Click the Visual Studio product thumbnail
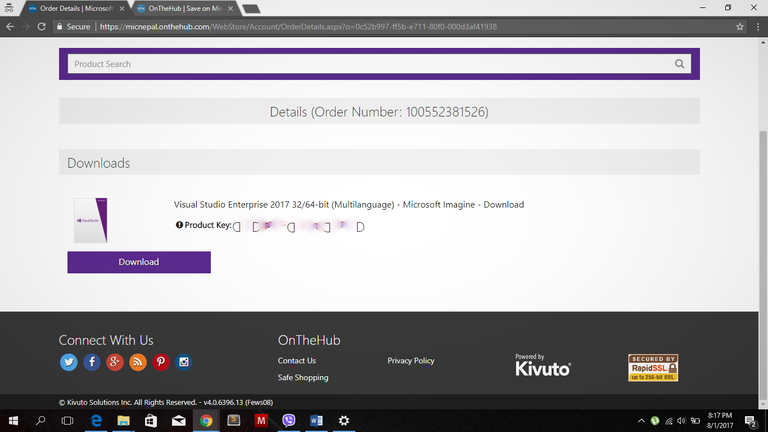768x432 pixels. (x=91, y=220)
